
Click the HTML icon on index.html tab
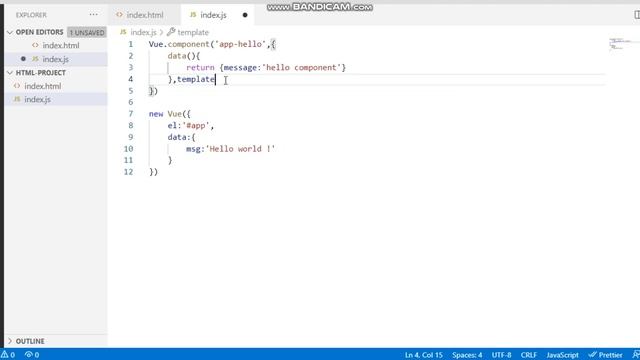[x=119, y=15]
